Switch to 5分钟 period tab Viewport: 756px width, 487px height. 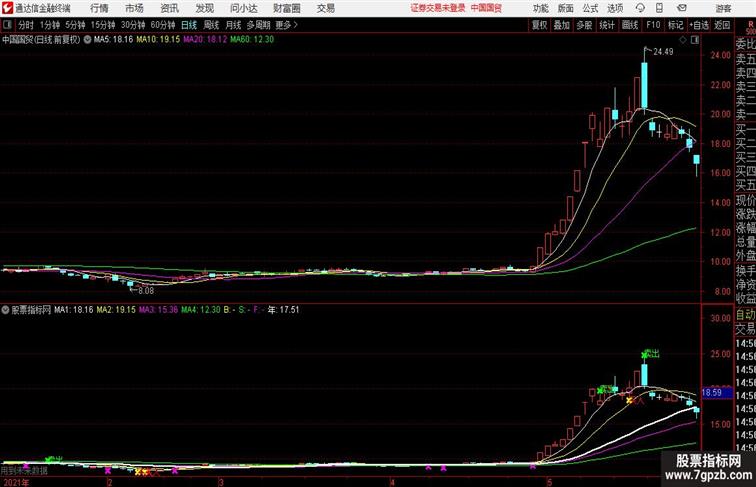[75, 25]
